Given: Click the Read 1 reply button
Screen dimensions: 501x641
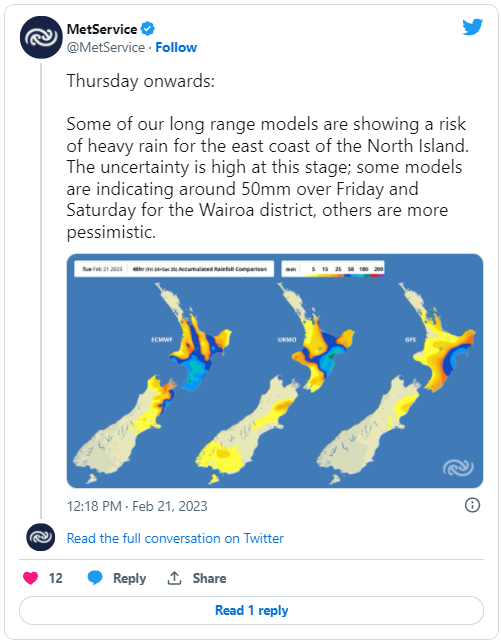Looking at the screenshot, I should tap(251, 610).
